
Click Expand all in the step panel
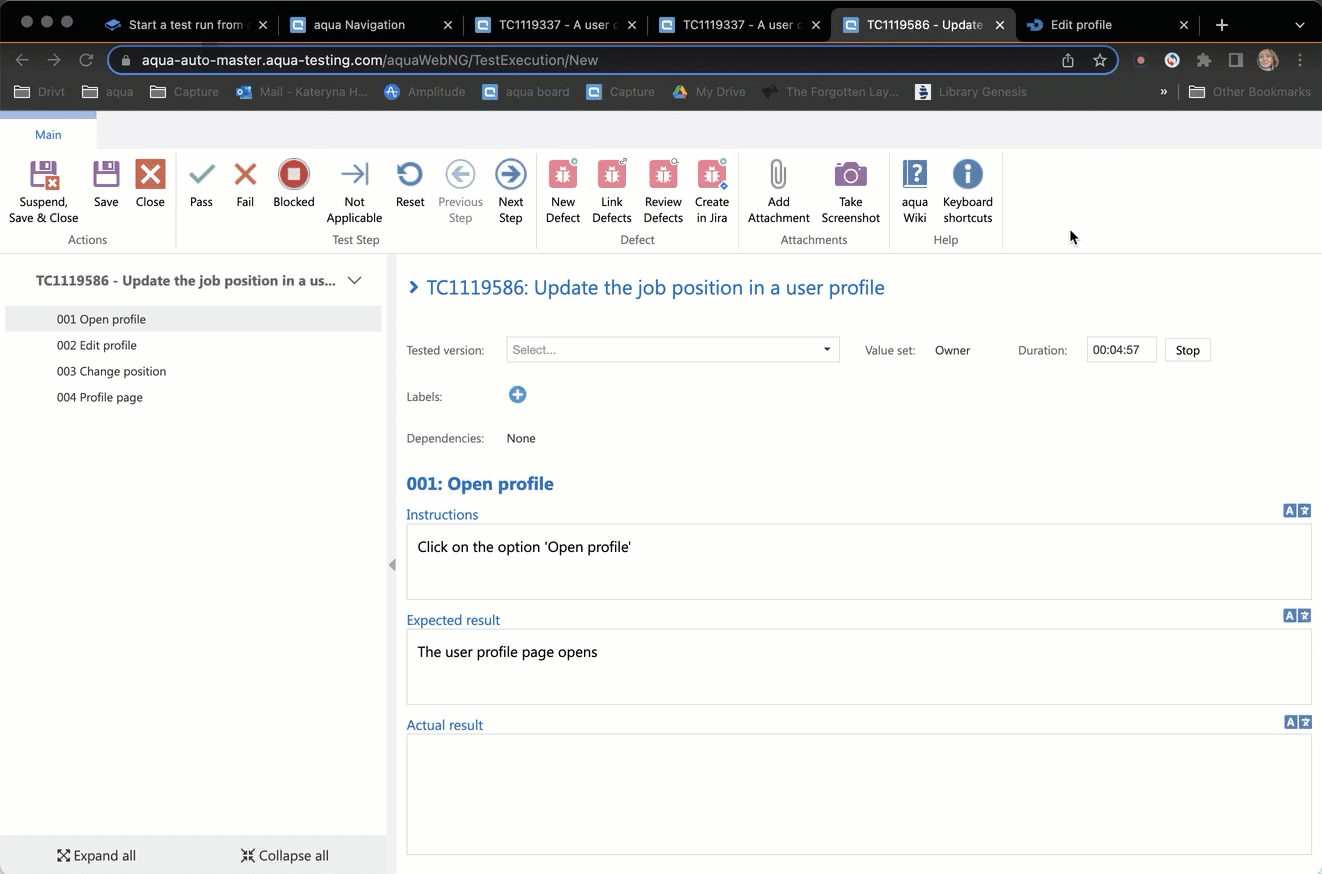[x=96, y=855]
